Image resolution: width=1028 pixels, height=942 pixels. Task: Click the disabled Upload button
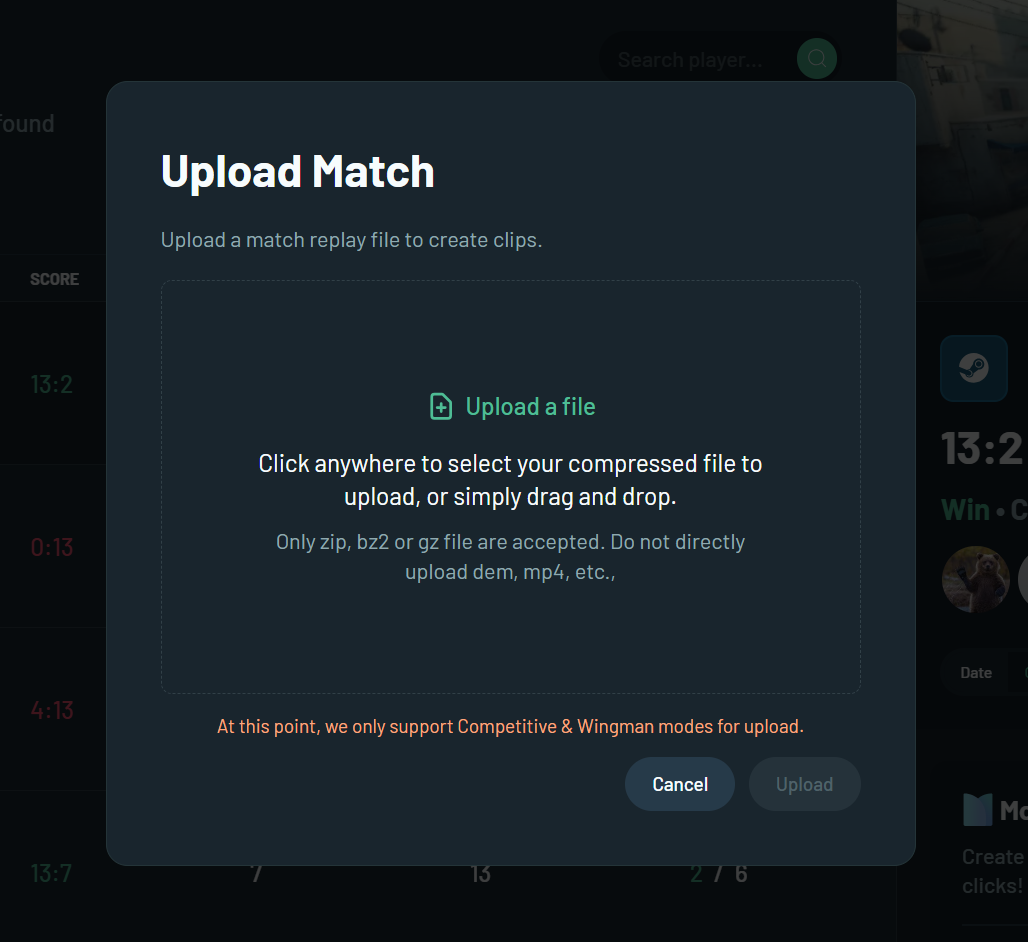coord(804,784)
